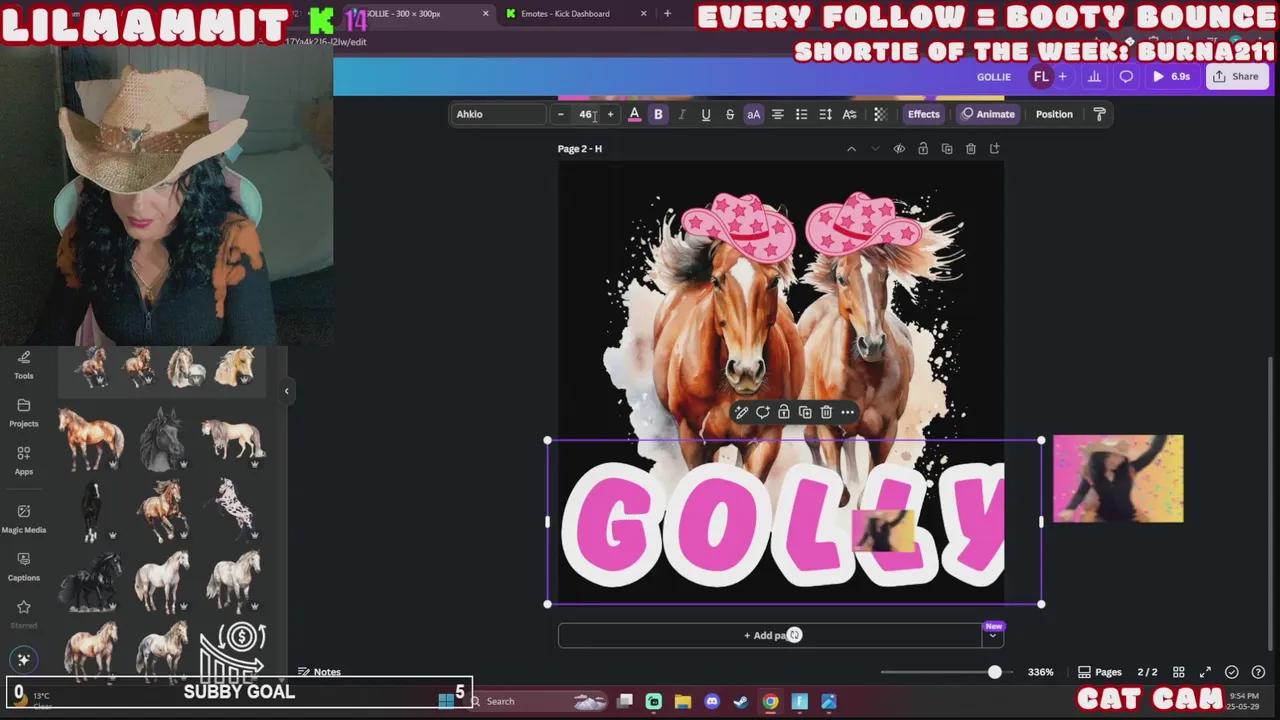This screenshot has height=720, width=1280.
Task: Select the Tools icon in the left sidebar
Action: tap(23, 365)
